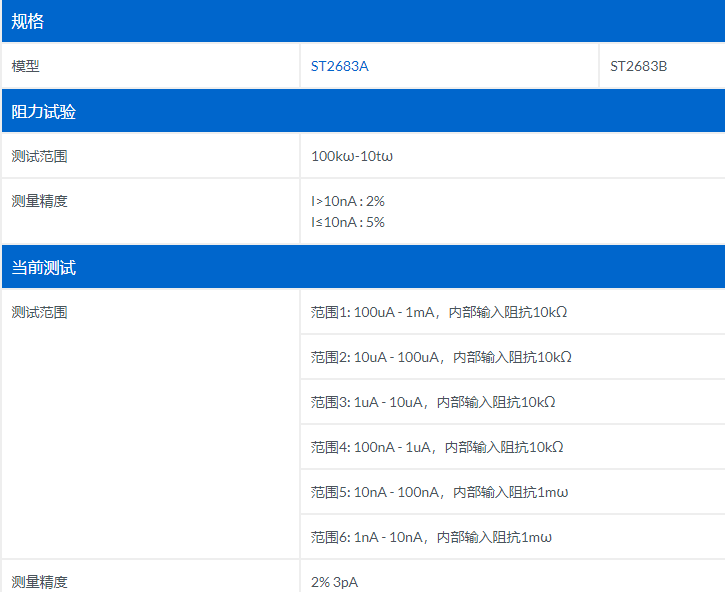This screenshot has height=592, width=725.
Task: Click the 2% 3pA accuracy value
Action: 334,582
